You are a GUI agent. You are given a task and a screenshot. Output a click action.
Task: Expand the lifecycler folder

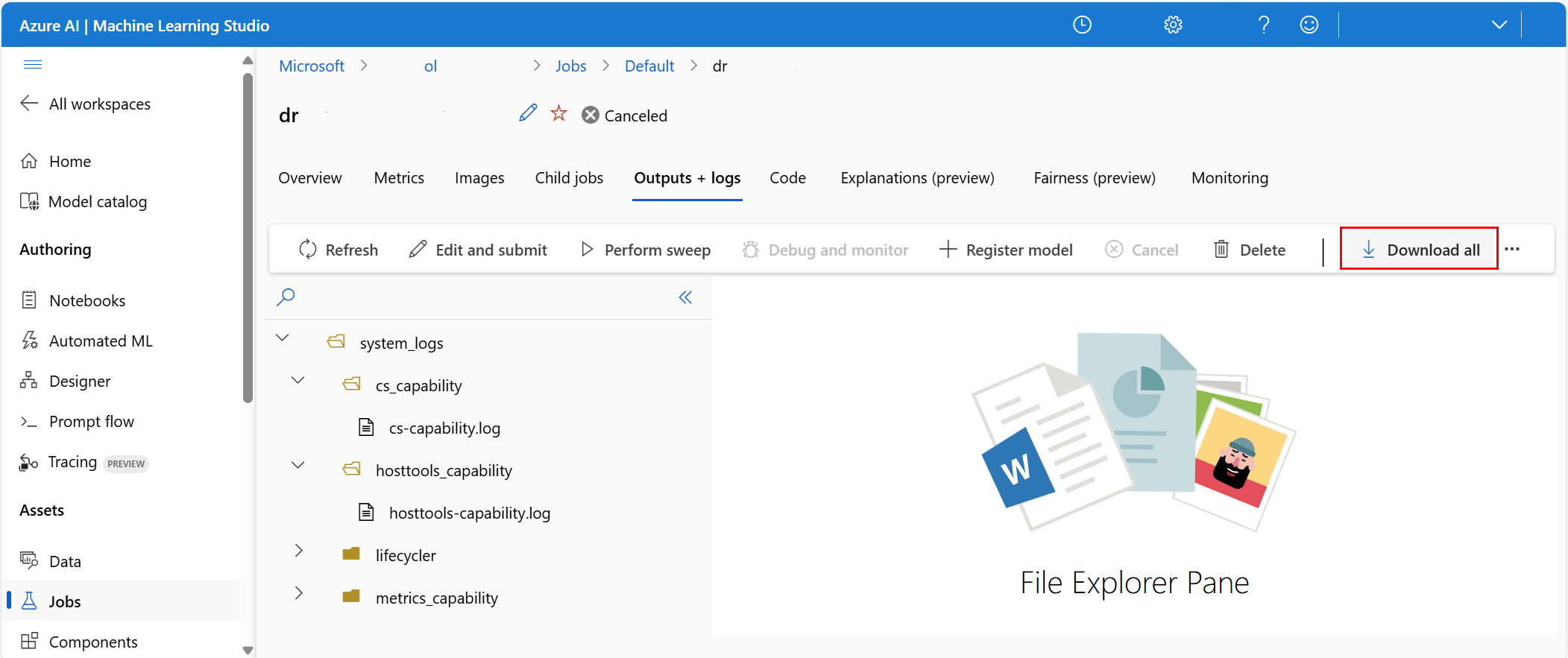(299, 551)
